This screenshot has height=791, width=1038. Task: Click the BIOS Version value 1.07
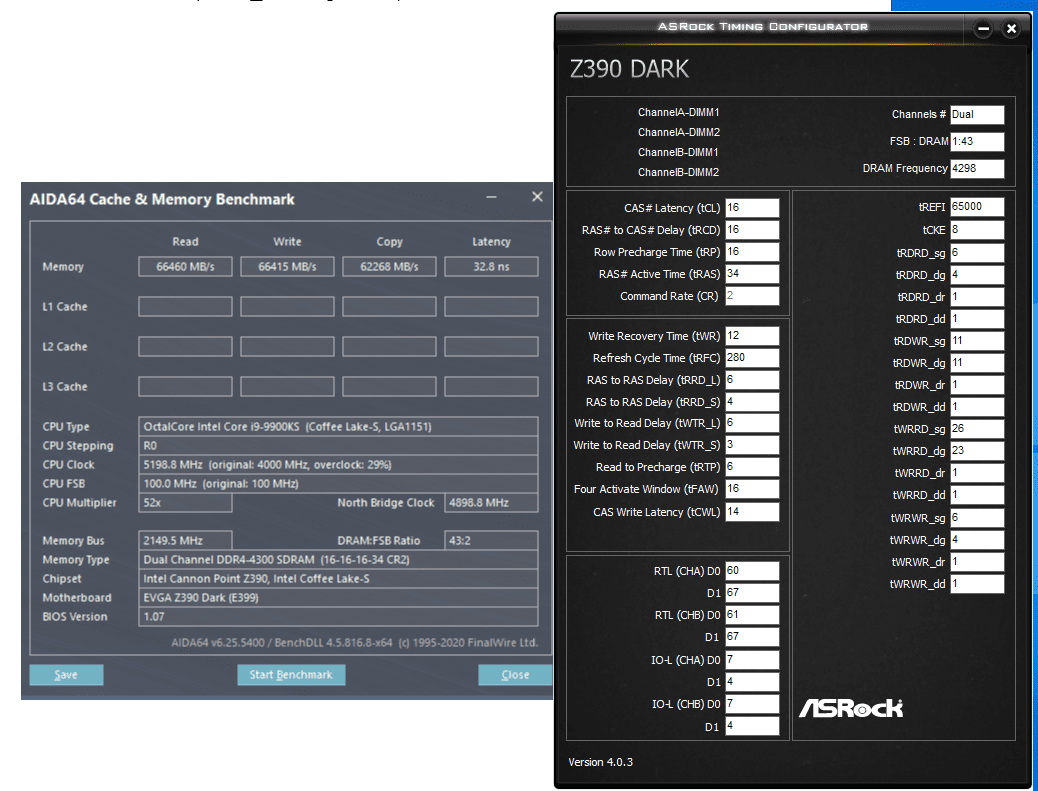pos(338,616)
